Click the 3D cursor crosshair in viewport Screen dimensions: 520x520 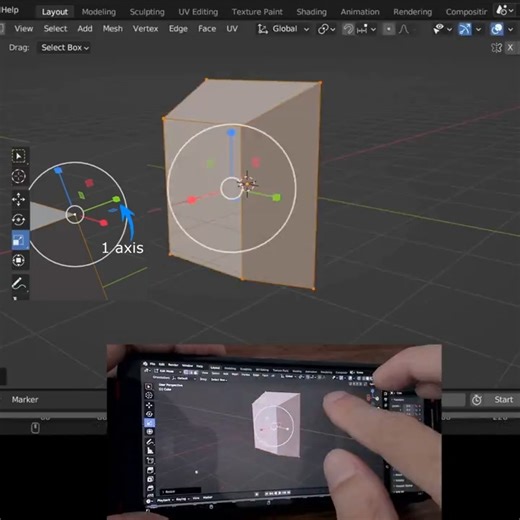pos(247,184)
